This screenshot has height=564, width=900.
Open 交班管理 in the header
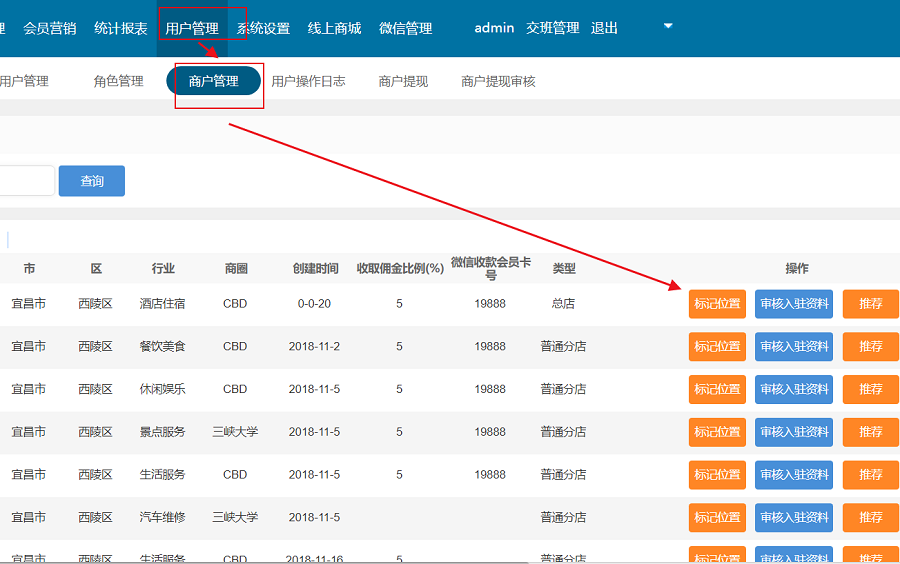552,28
